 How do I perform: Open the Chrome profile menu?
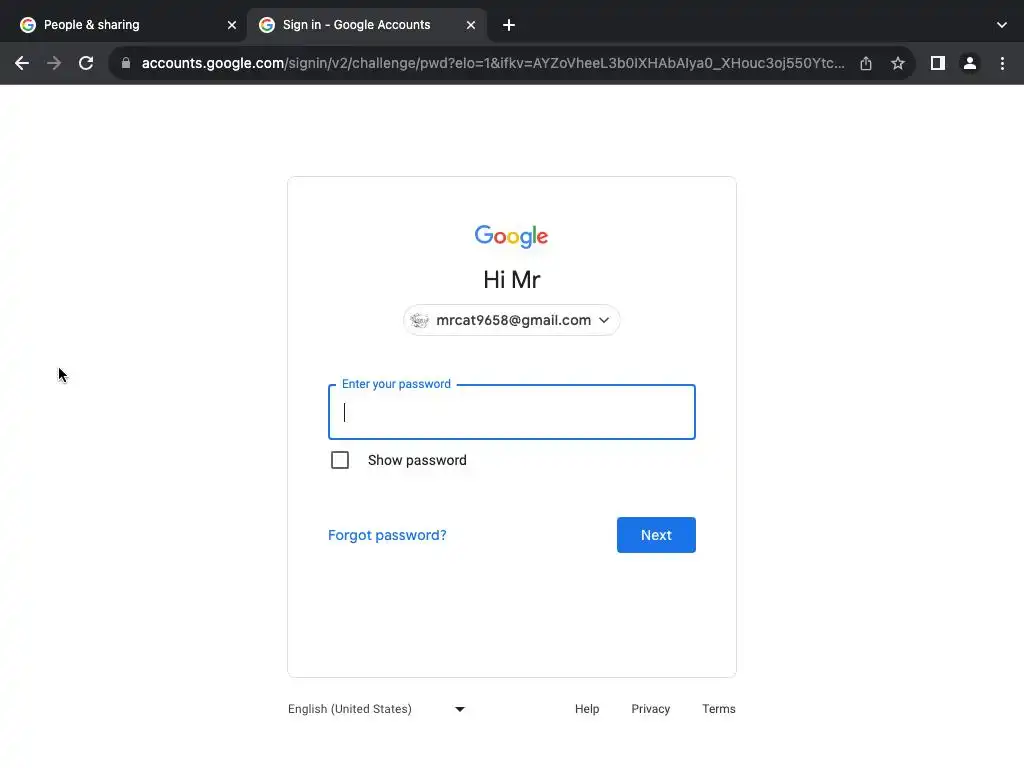tap(970, 63)
